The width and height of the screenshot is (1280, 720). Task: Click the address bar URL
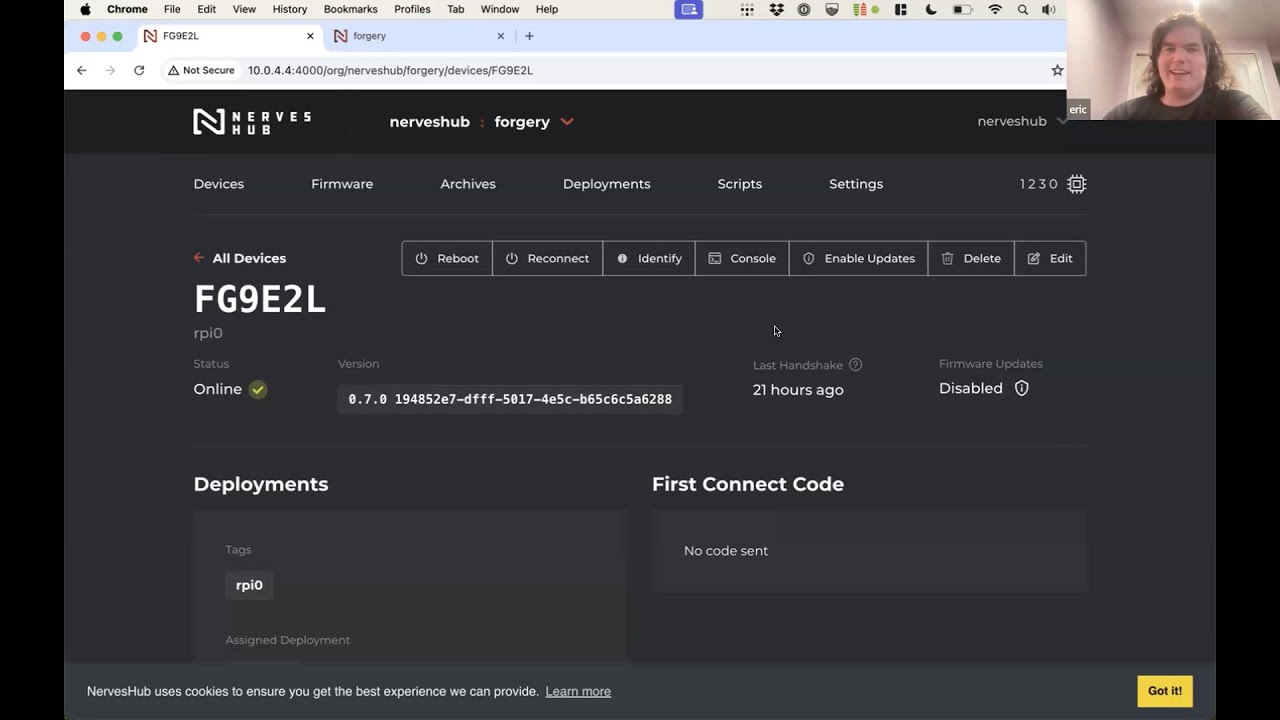pyautogui.click(x=390, y=70)
